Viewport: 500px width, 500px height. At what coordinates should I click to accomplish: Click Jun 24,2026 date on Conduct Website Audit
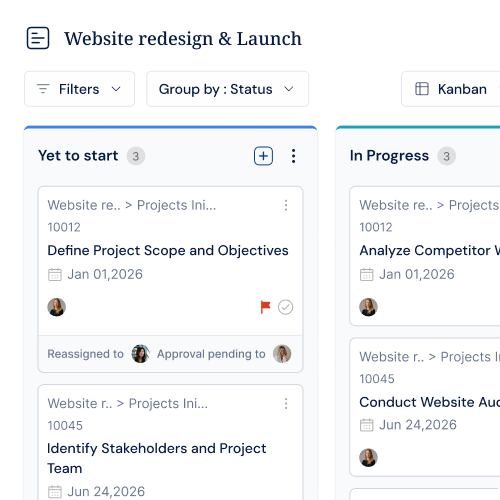[418, 425]
